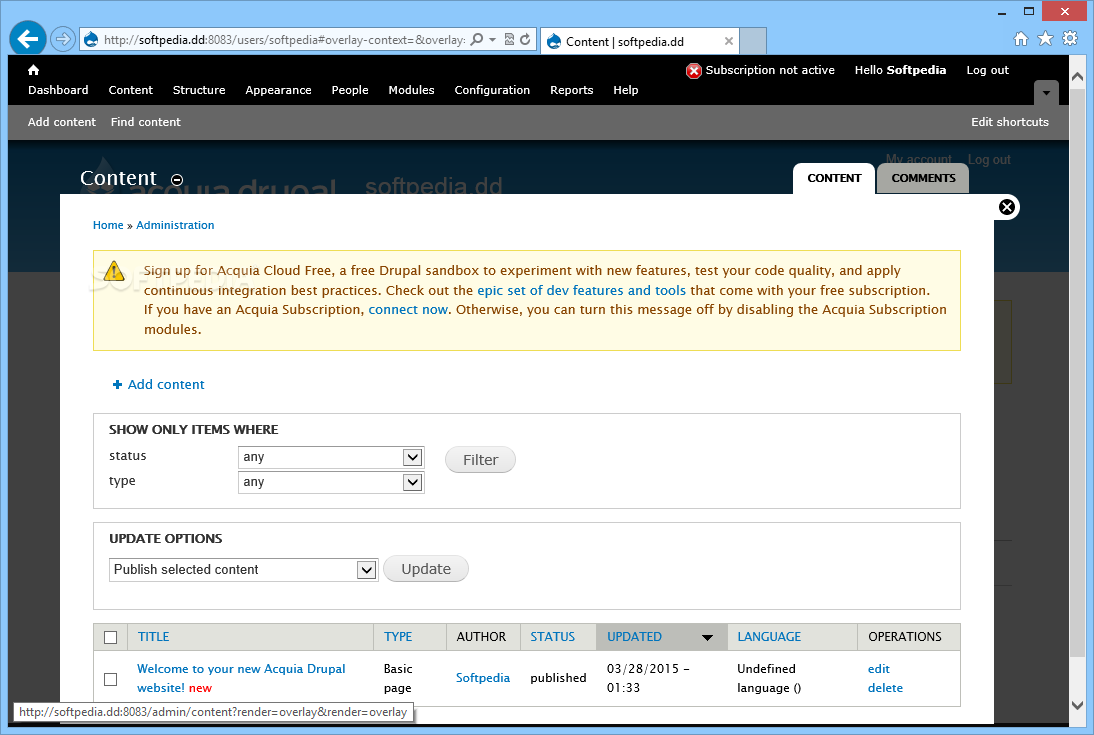
Task: Click the Drupal home icon in toolbar
Action: point(33,70)
